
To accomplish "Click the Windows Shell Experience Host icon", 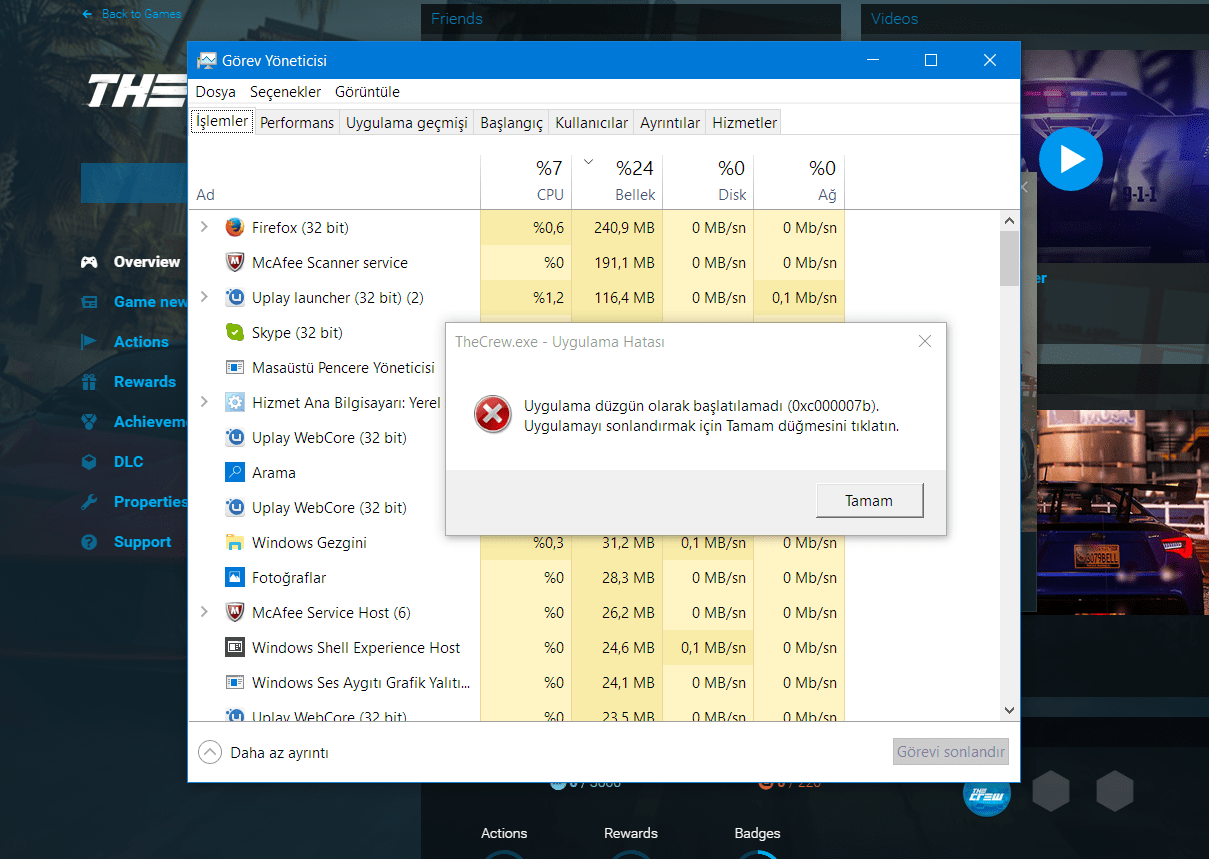I will tap(235, 647).
